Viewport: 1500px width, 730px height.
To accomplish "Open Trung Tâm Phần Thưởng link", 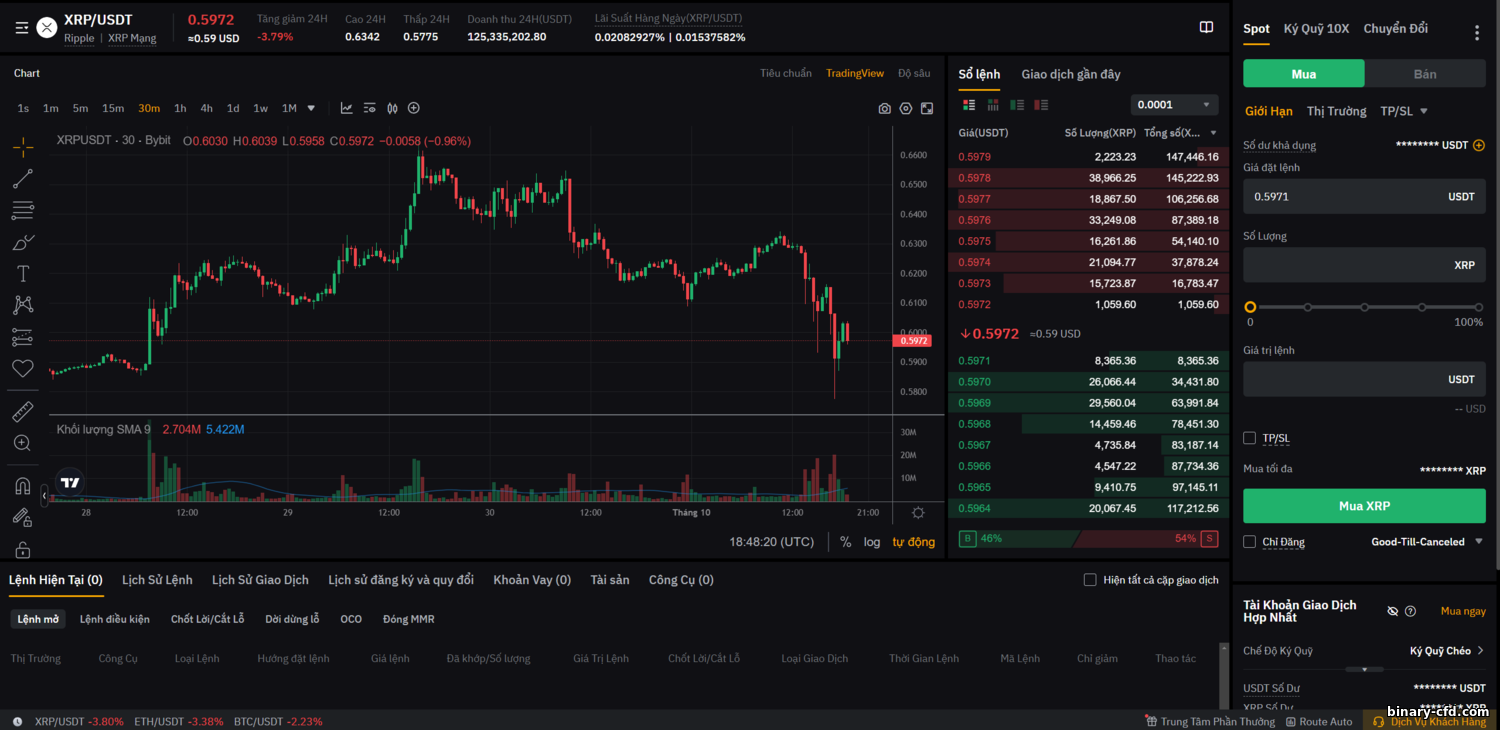I will [x=1211, y=721].
